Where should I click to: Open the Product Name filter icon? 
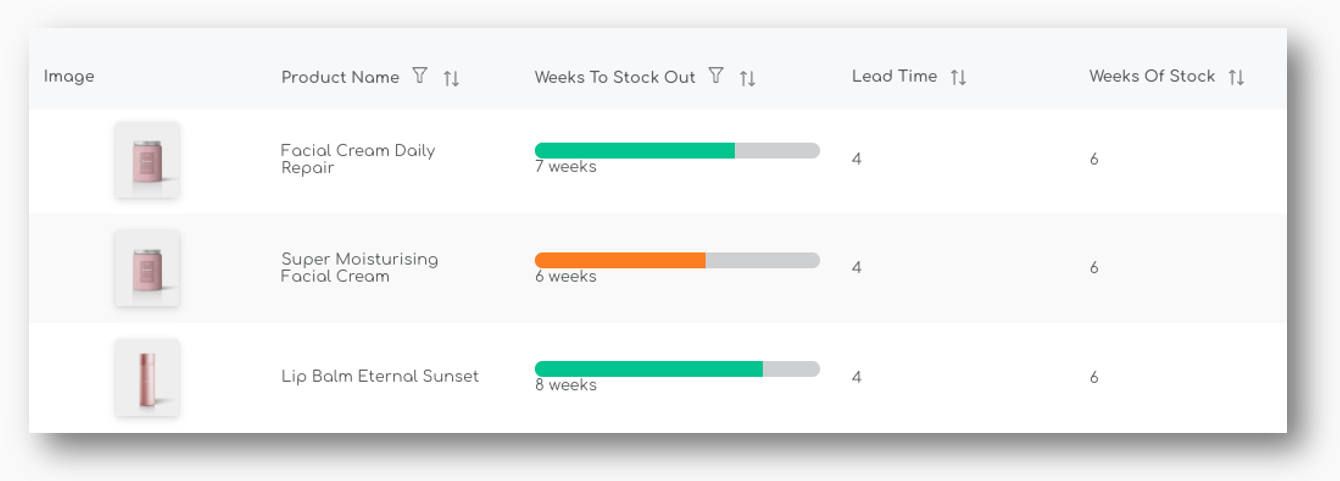pos(420,76)
